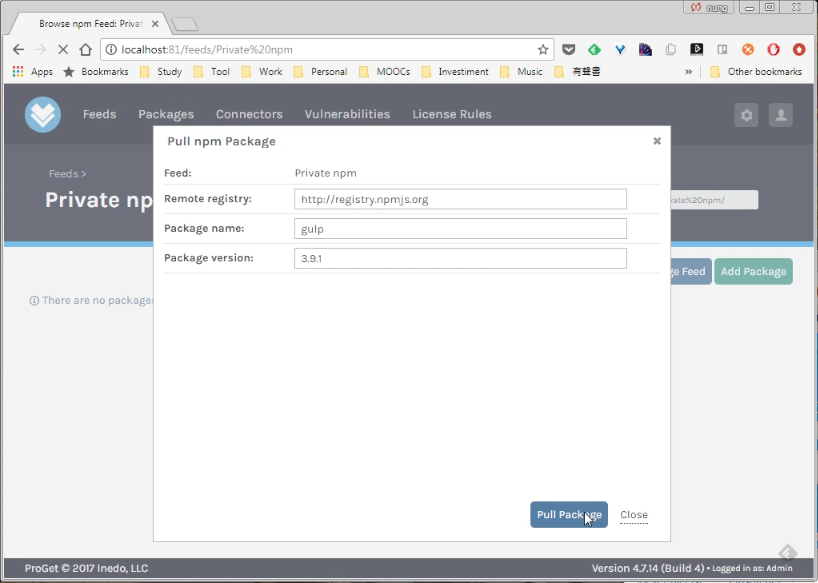Open a new browser tab
Image resolution: width=818 pixels, height=583 pixels.
tap(185, 24)
